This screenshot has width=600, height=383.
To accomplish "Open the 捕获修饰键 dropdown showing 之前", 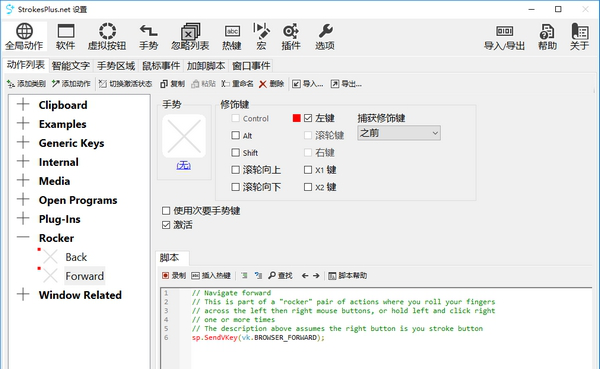I will [x=399, y=133].
